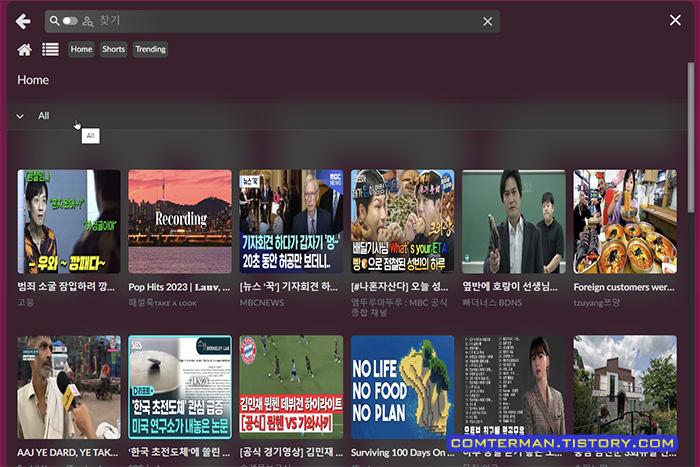Collapse the All category chevron
This screenshot has height=467, width=700.
pos(20,116)
